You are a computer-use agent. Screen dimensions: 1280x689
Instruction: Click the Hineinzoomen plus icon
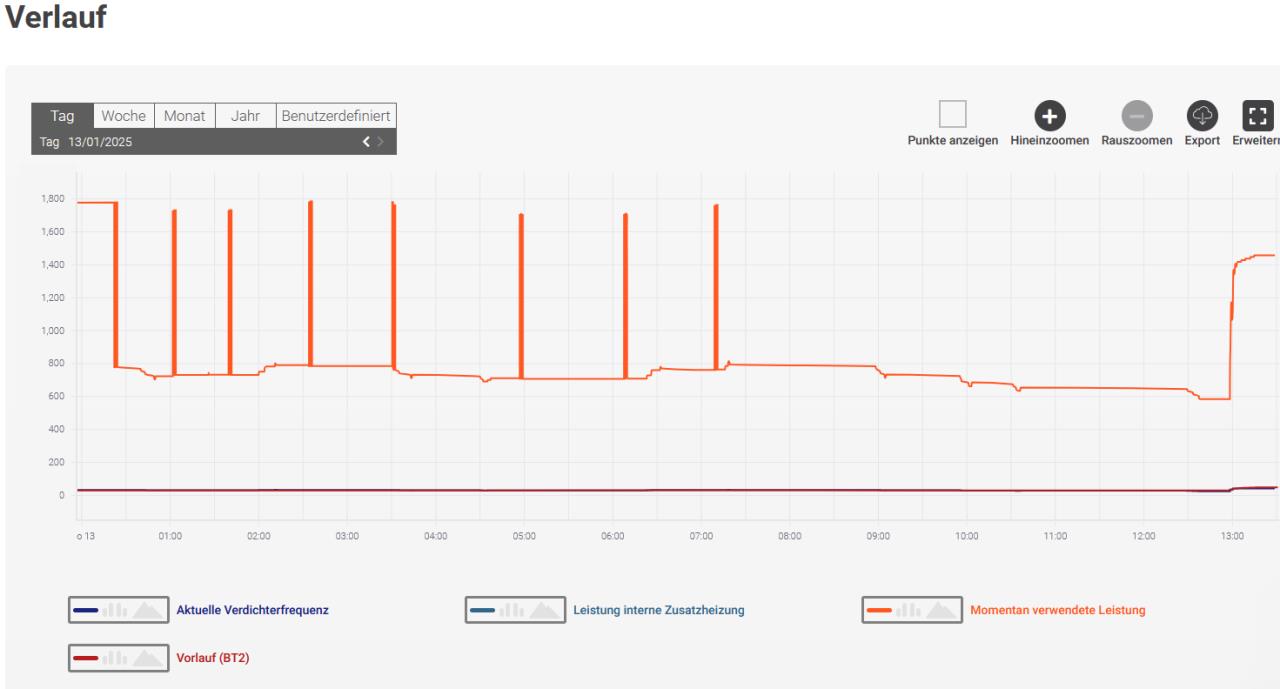[x=1049, y=116]
